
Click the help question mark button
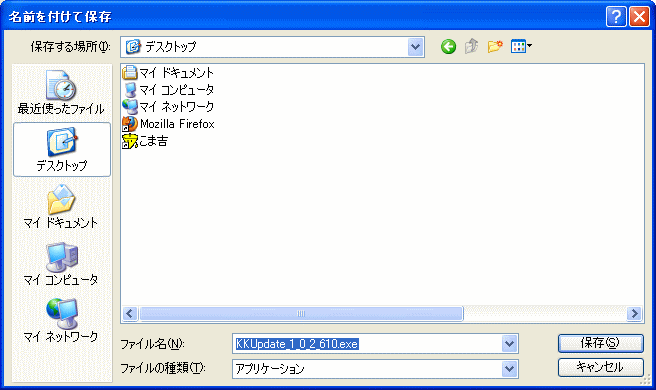[616, 17]
